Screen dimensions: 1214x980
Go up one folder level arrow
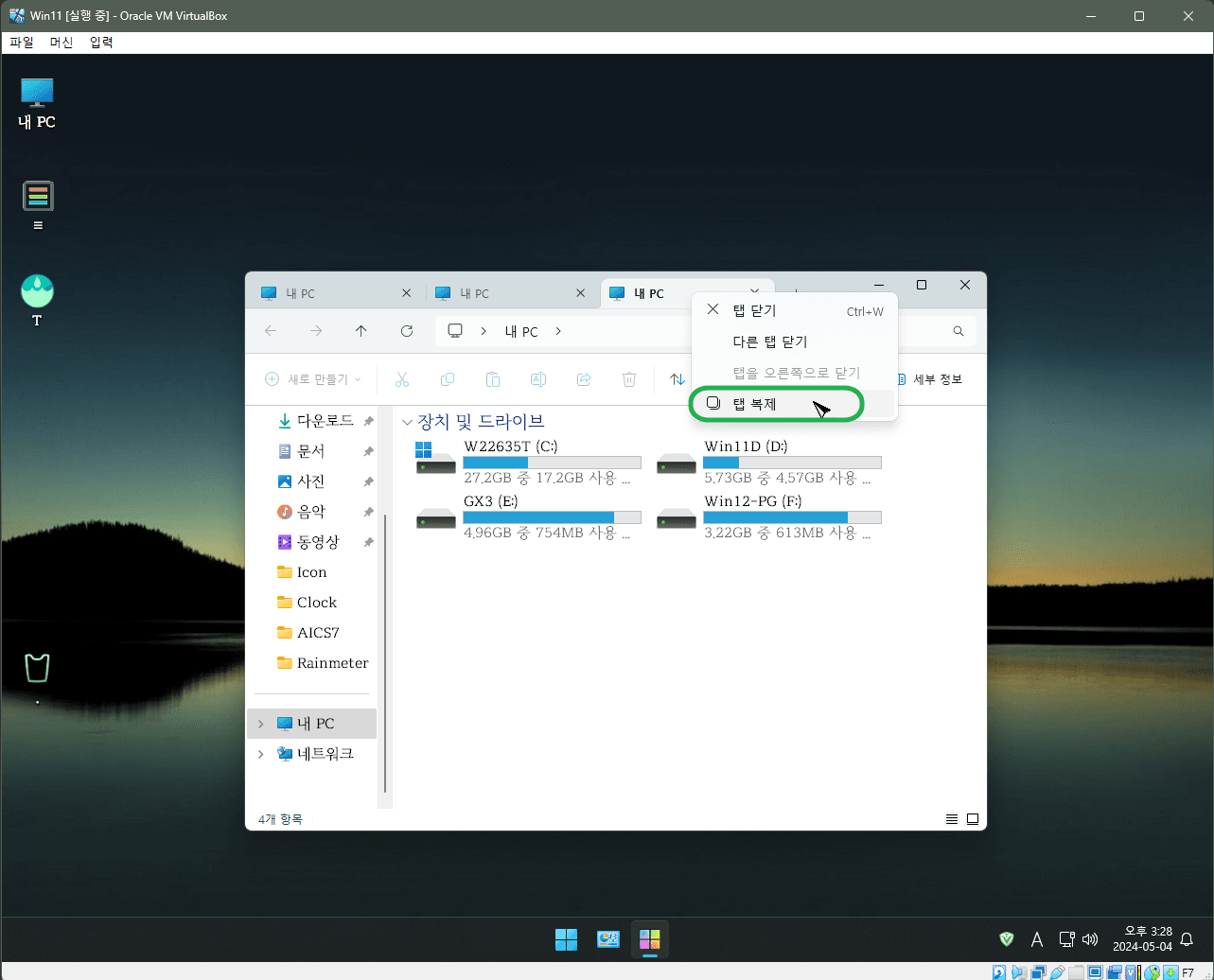click(x=361, y=331)
